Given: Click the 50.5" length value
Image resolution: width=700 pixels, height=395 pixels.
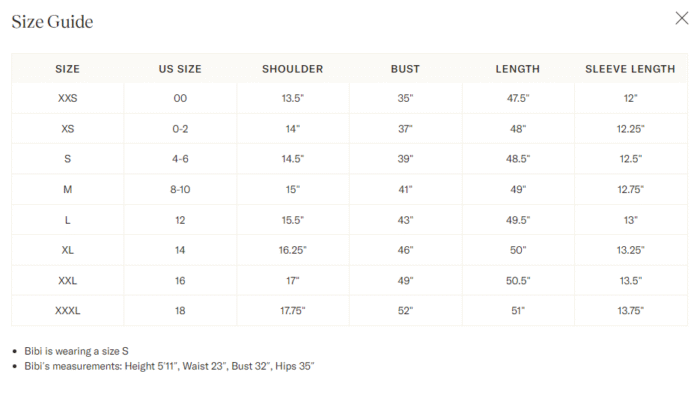Looking at the screenshot, I should coord(518,281).
